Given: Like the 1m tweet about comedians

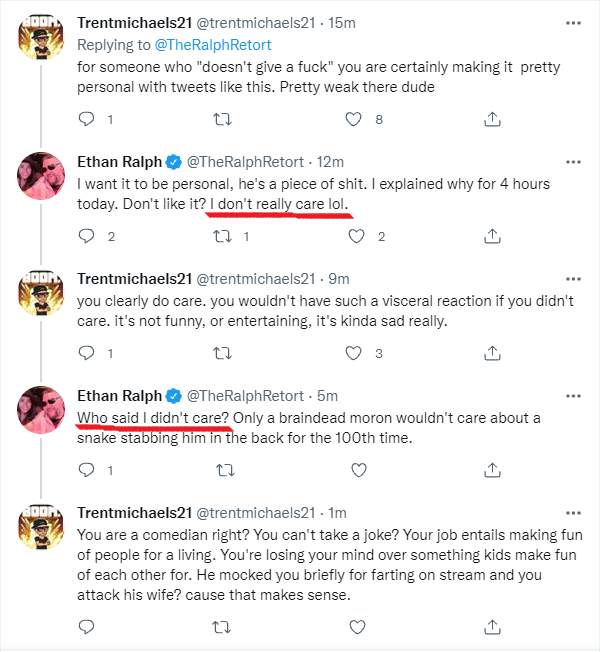Looking at the screenshot, I should (357, 627).
